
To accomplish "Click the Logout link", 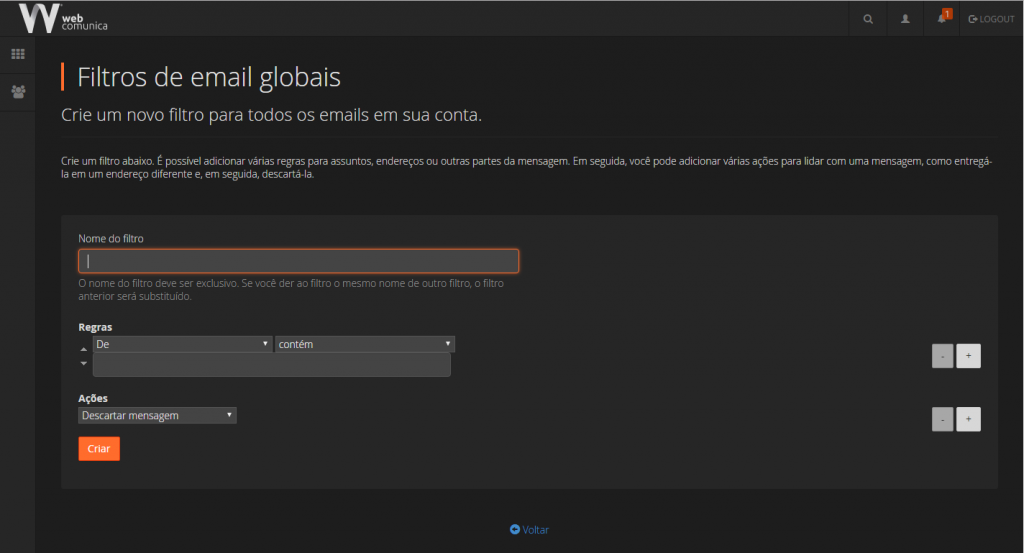I will [991, 19].
